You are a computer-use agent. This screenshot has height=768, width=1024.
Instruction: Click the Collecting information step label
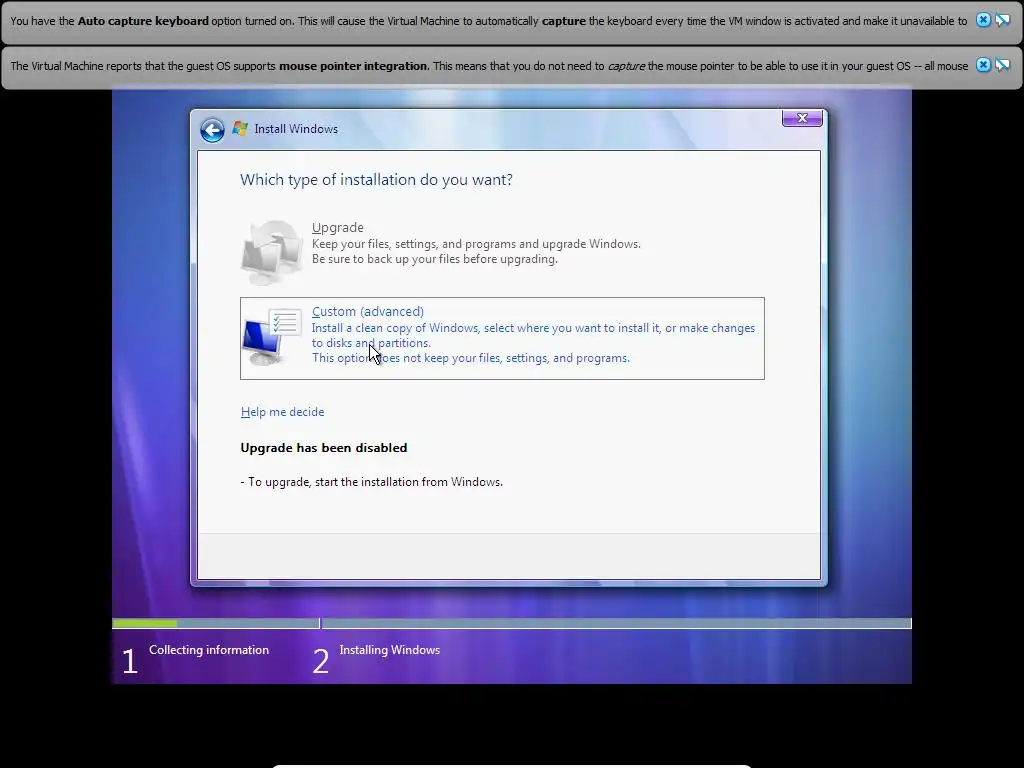pos(209,650)
